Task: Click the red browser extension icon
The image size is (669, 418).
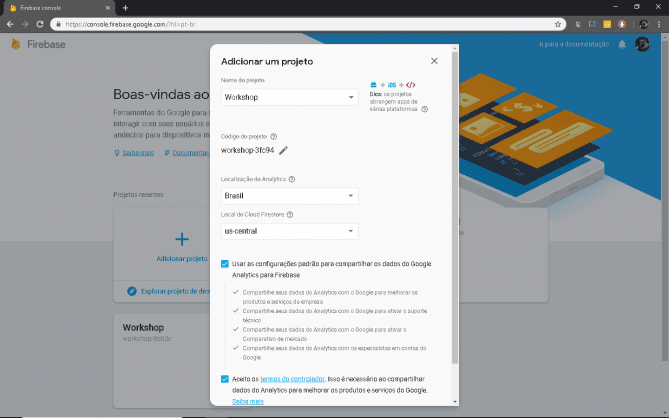Action: [622, 24]
